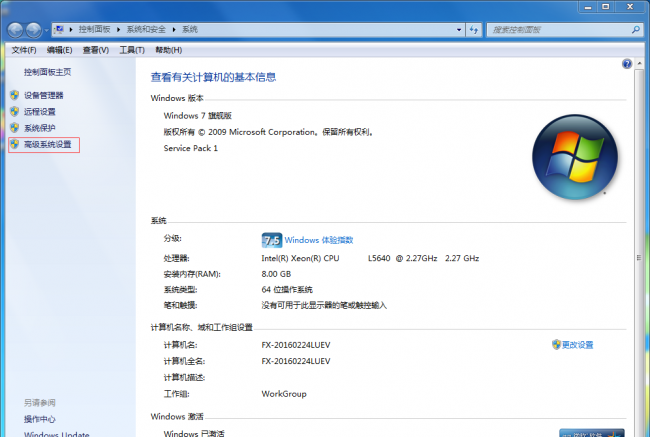Click the Windows 7 logo image
The height and width of the screenshot is (437, 650).
pos(575,157)
